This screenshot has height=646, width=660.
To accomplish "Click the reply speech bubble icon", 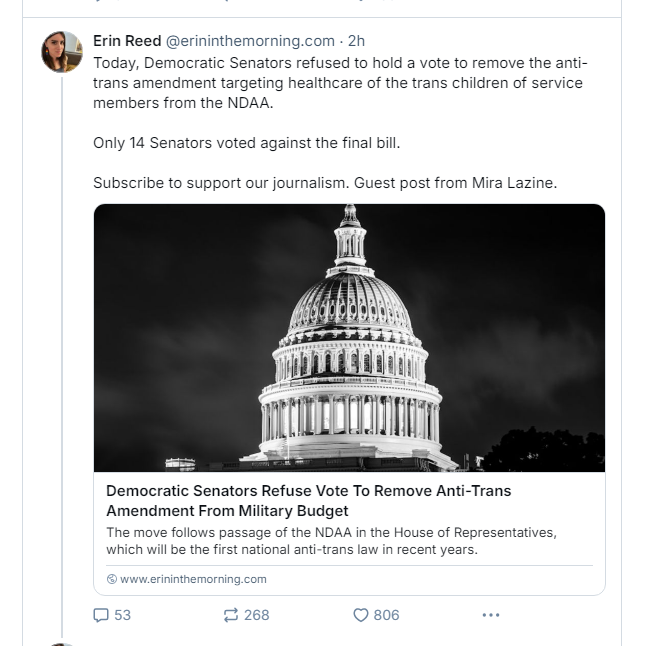I will pyautogui.click(x=101, y=615).
